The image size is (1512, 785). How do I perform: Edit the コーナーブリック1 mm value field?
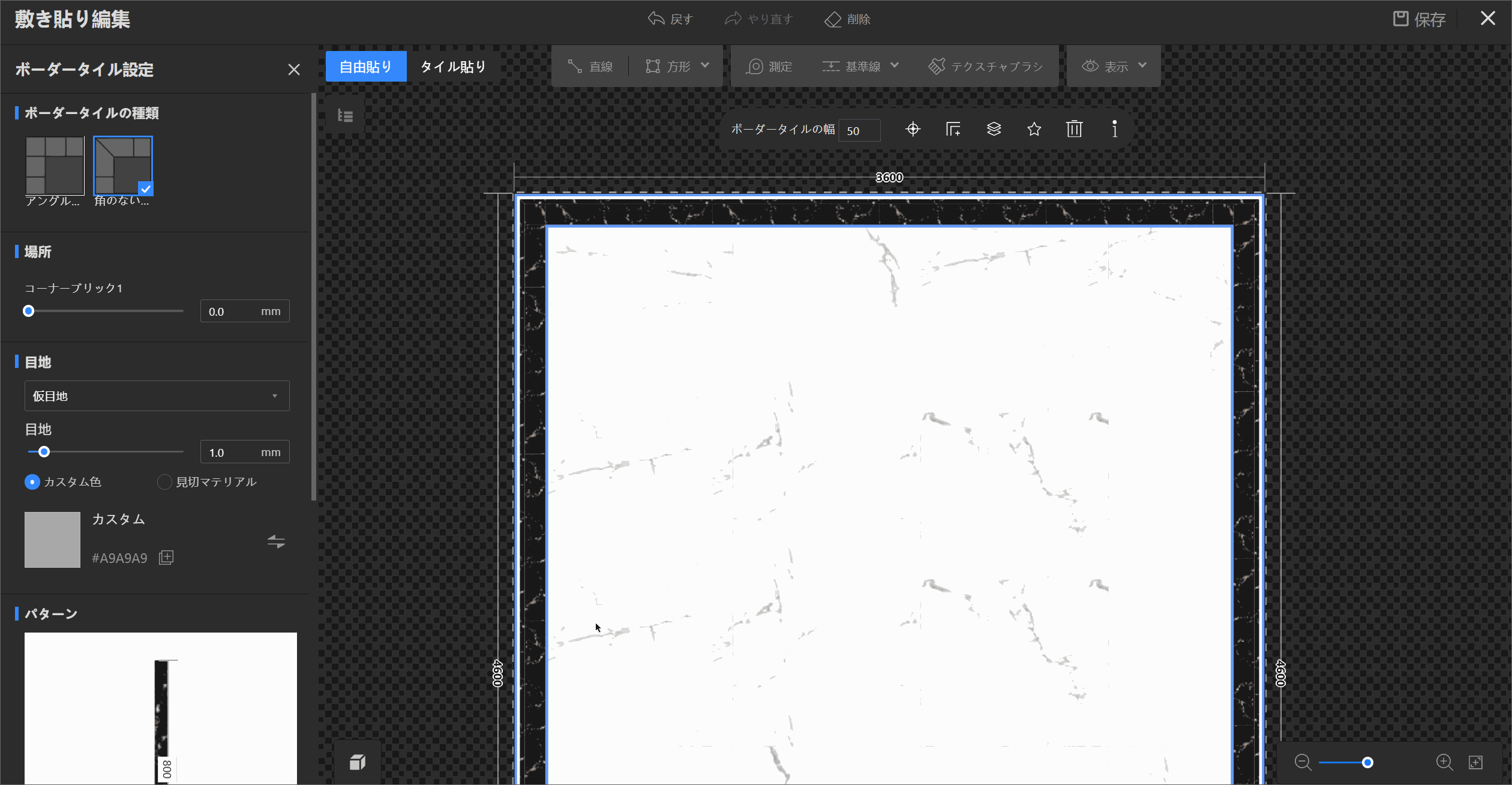click(x=245, y=311)
